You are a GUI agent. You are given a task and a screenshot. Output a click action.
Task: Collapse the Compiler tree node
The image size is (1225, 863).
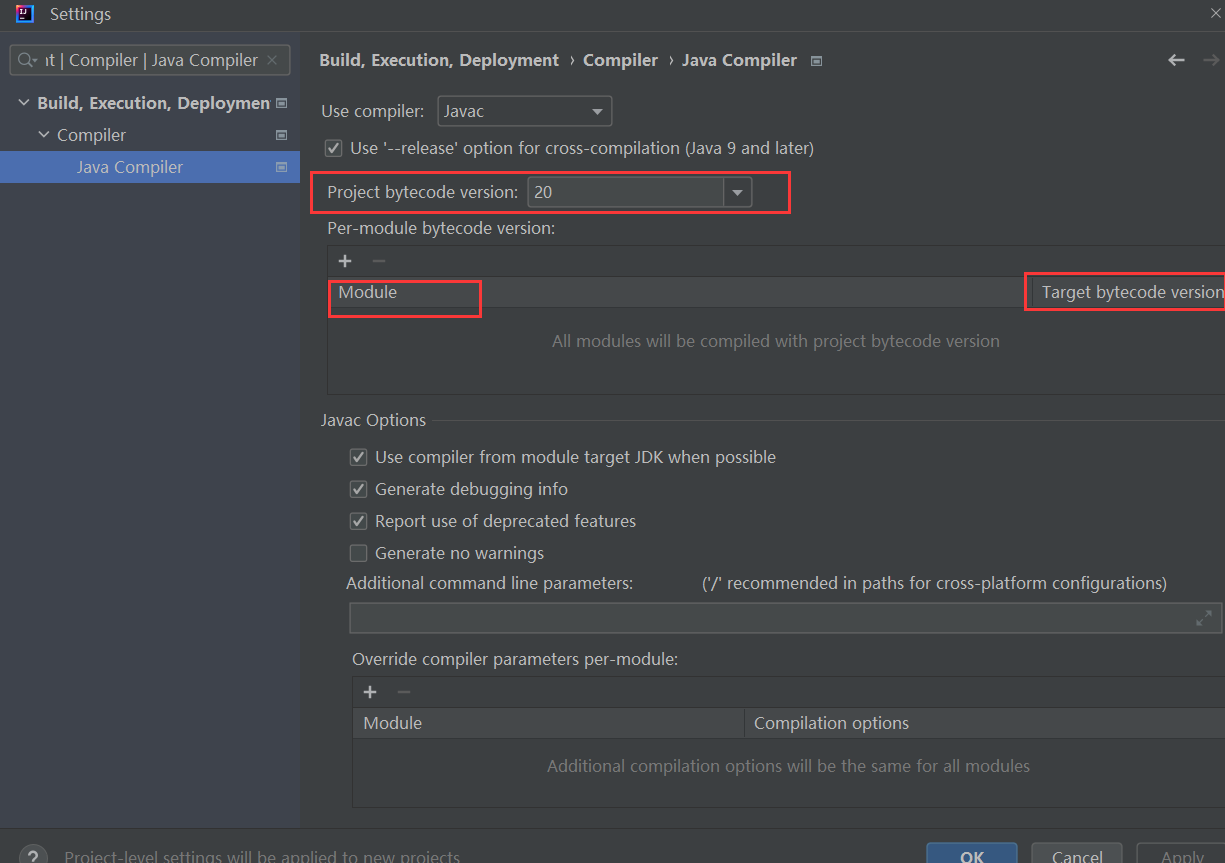pyautogui.click(x=43, y=135)
